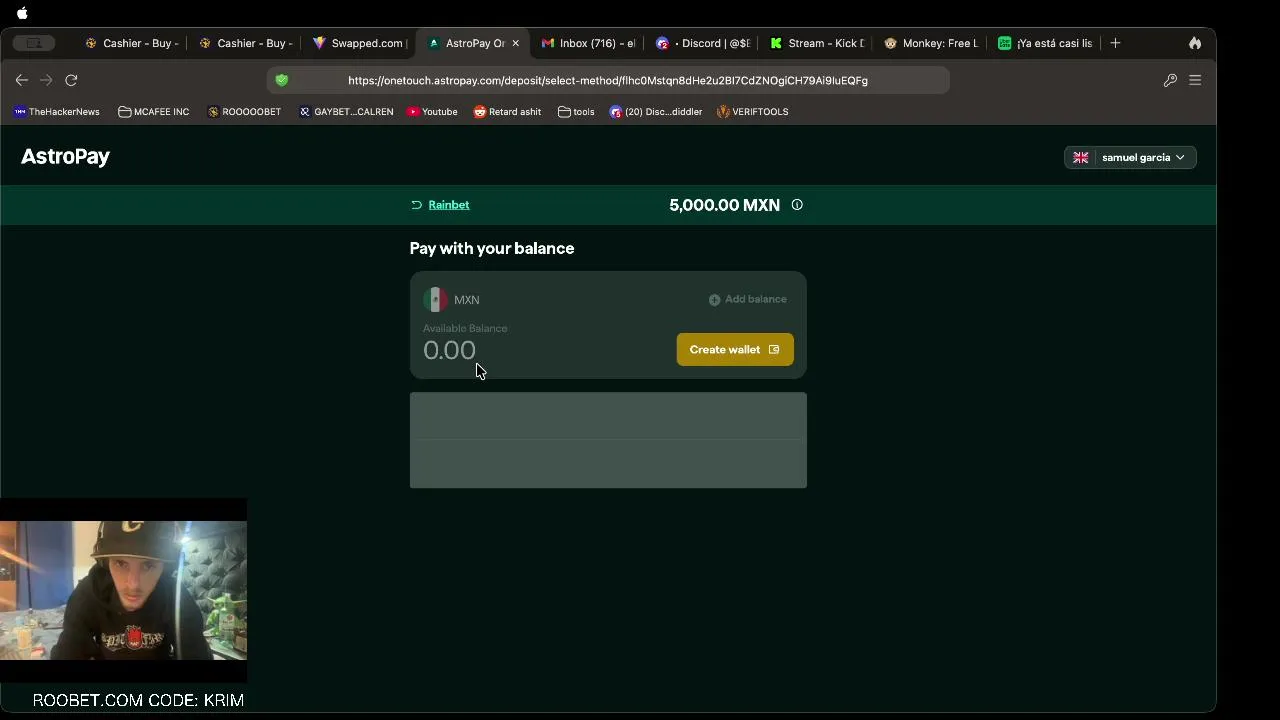This screenshot has width=1280, height=720.
Task: Click the webcam overlay thumbnail
Action: (x=123, y=590)
